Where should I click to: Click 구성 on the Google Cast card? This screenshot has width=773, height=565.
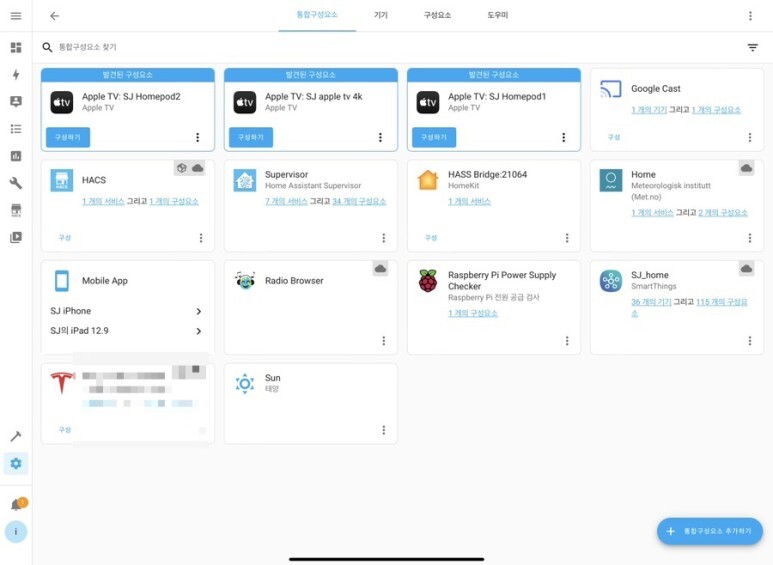pos(614,137)
